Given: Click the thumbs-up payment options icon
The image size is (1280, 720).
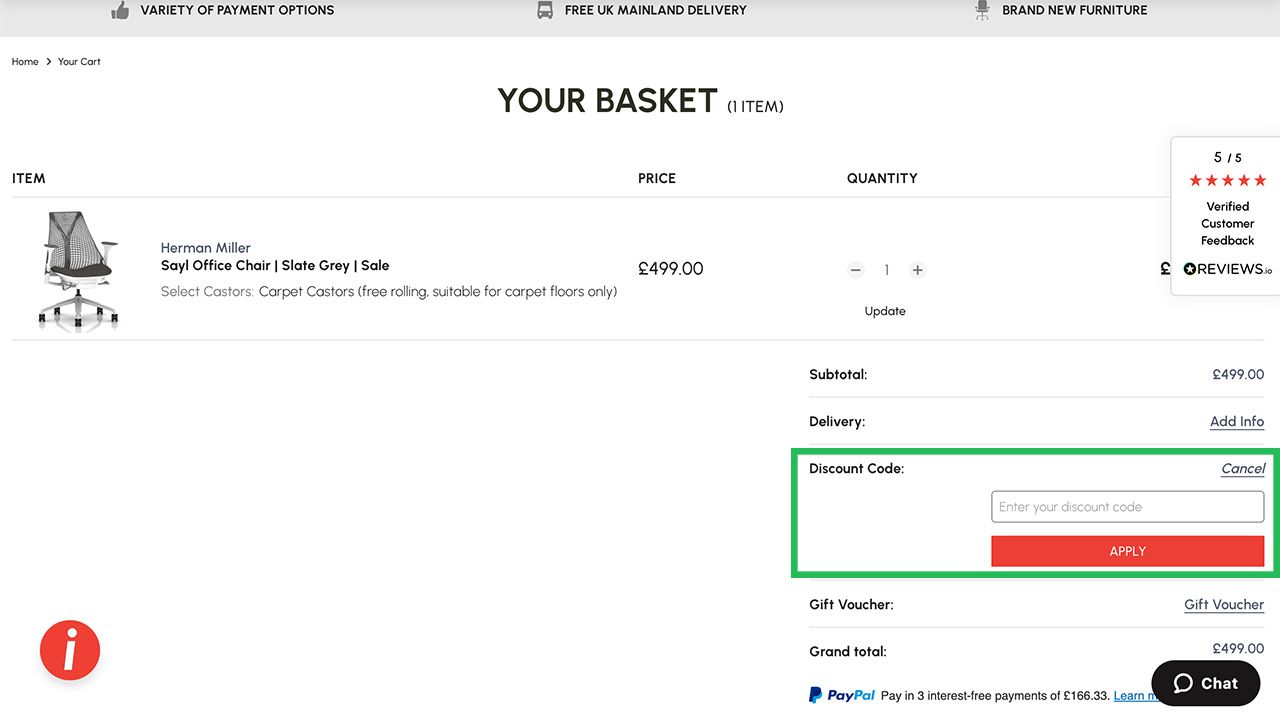Looking at the screenshot, I should [120, 10].
